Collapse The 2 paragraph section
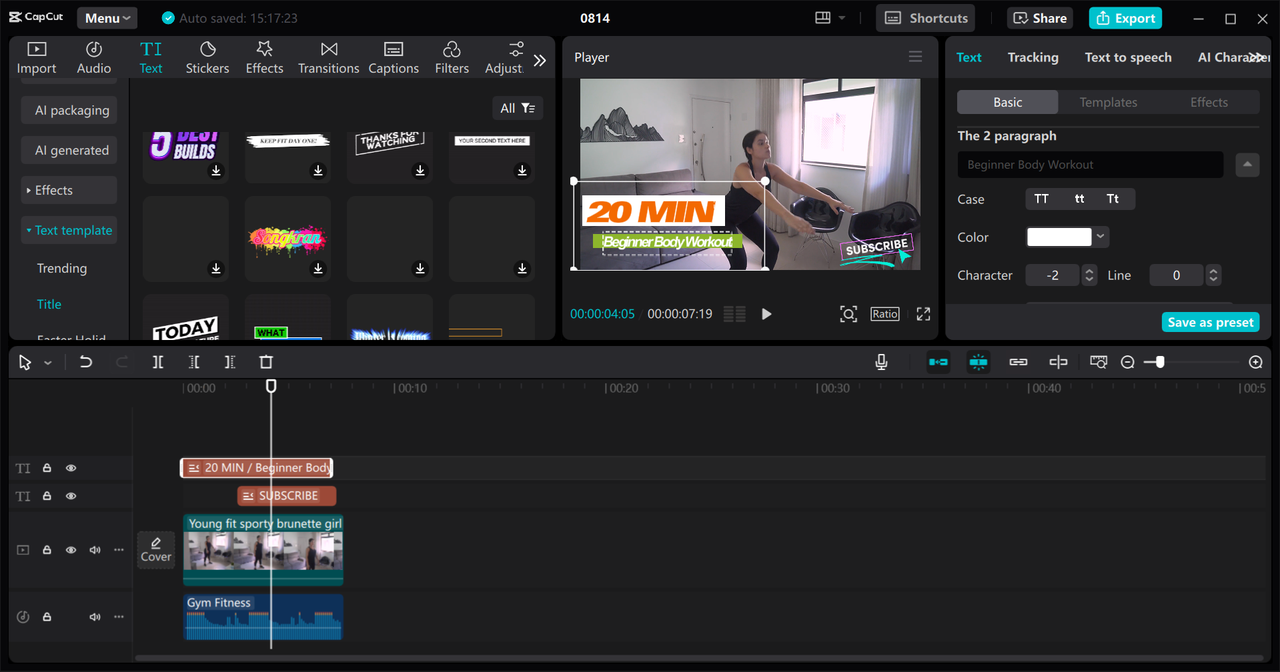The image size is (1280, 672). 1247,165
